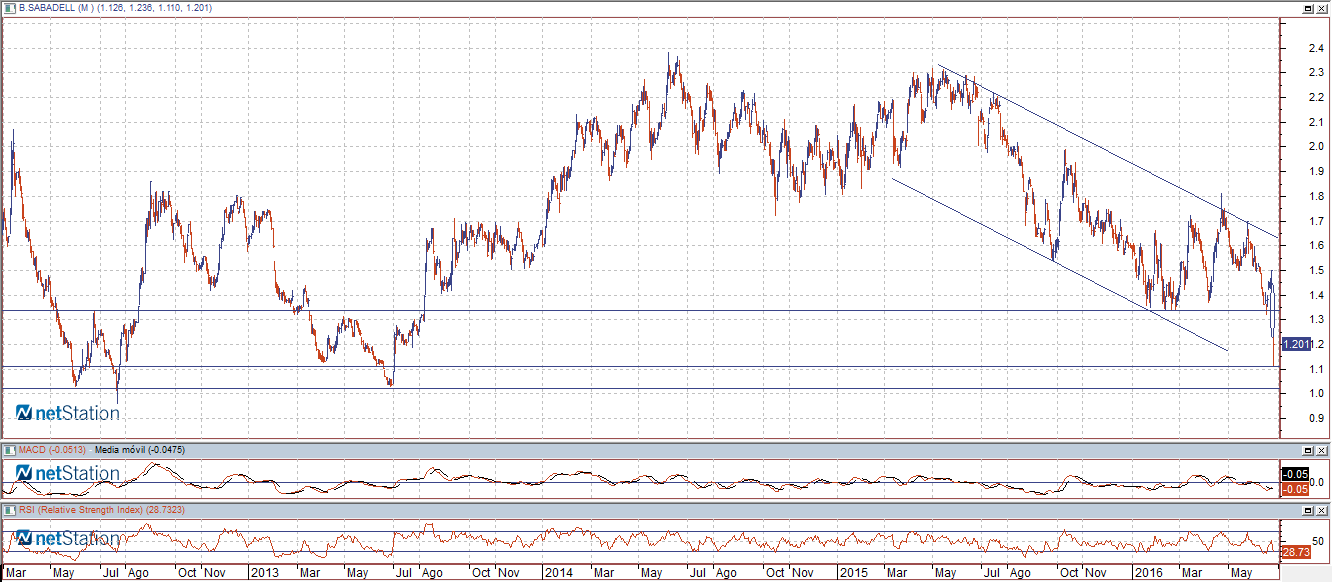Click the 2015 label on time axis
This screenshot has width=1332, height=582.
coord(853,574)
